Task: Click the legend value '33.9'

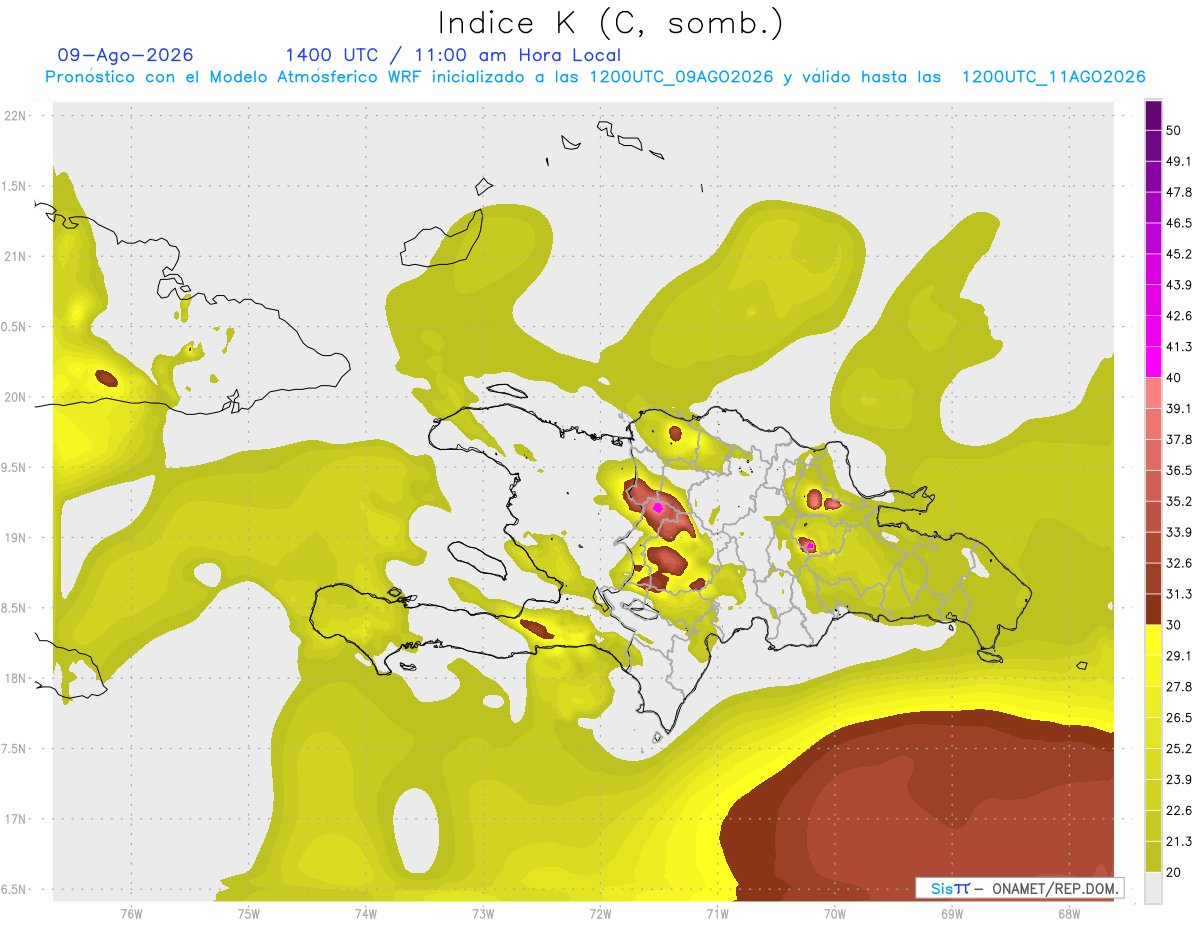Action: point(1179,532)
